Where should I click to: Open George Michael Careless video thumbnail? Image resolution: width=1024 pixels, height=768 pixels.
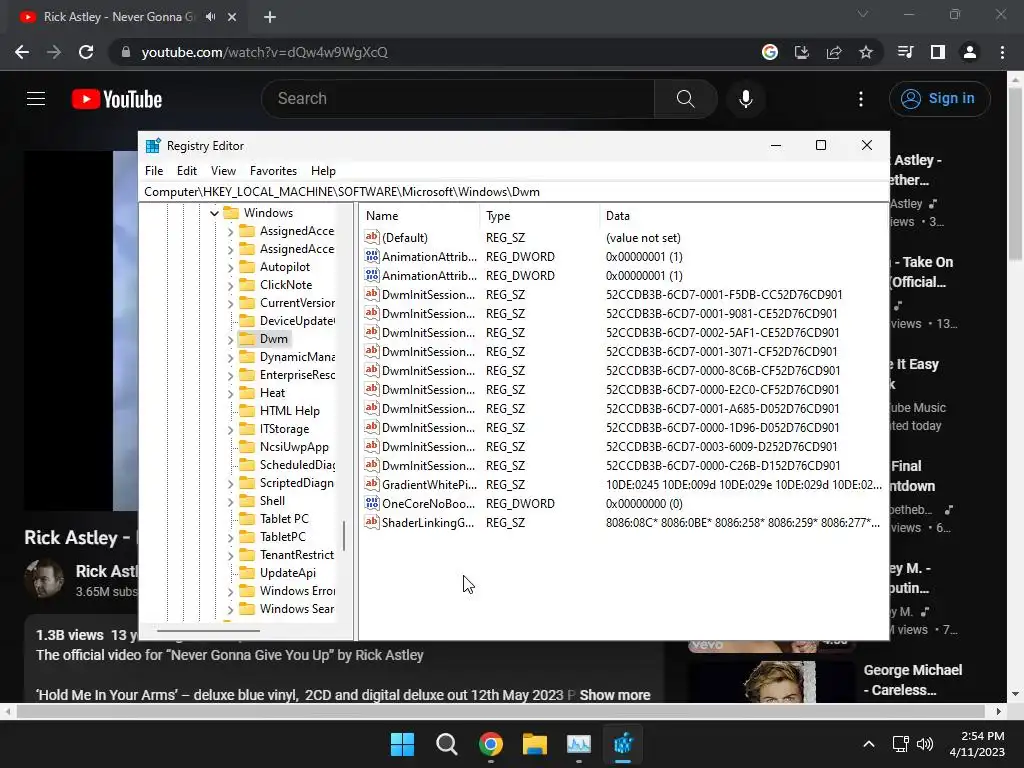tap(771, 682)
